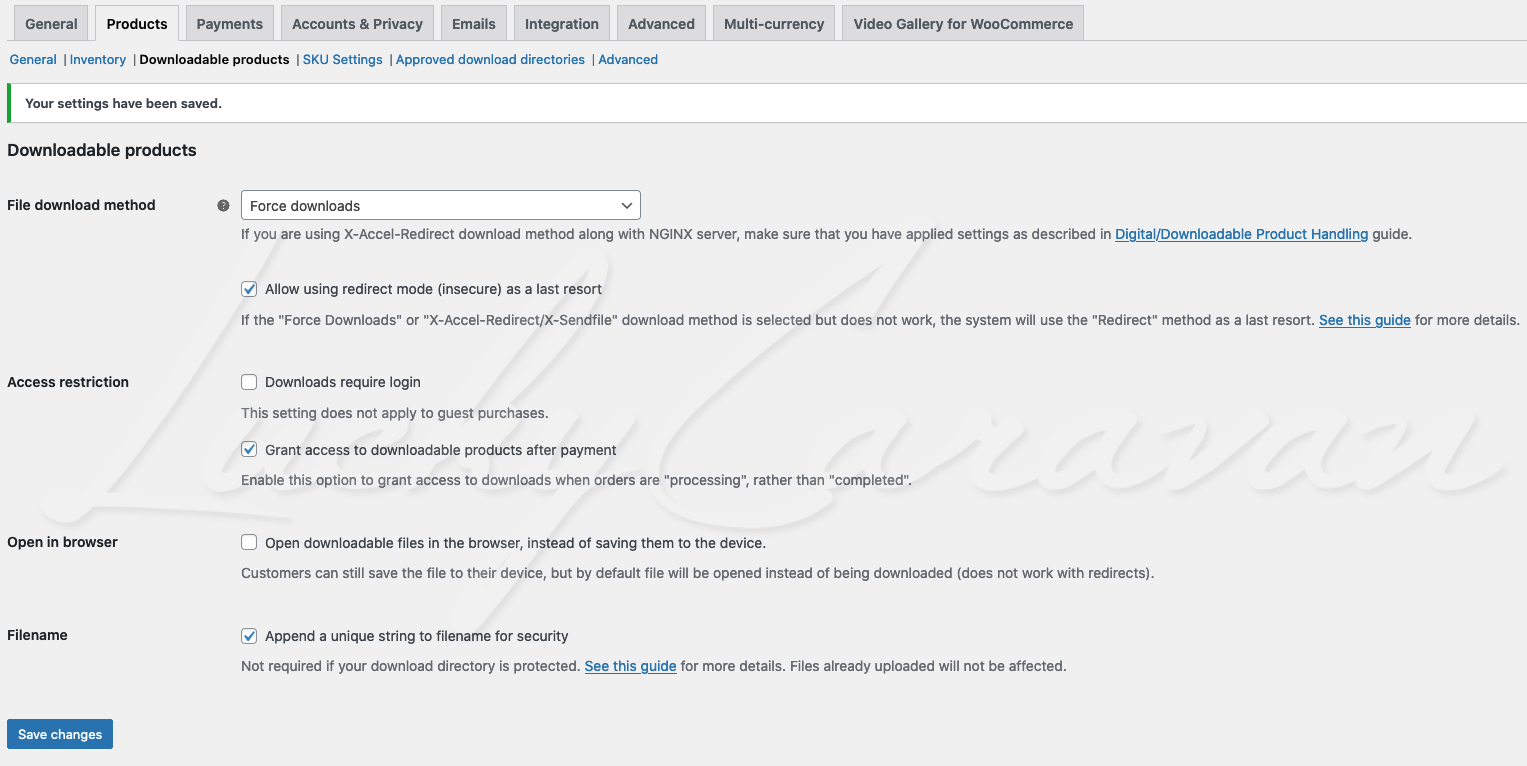The width and height of the screenshot is (1527, 766).
Task: Enable 'Open downloadable files in the browser'
Action: pyautogui.click(x=249, y=543)
